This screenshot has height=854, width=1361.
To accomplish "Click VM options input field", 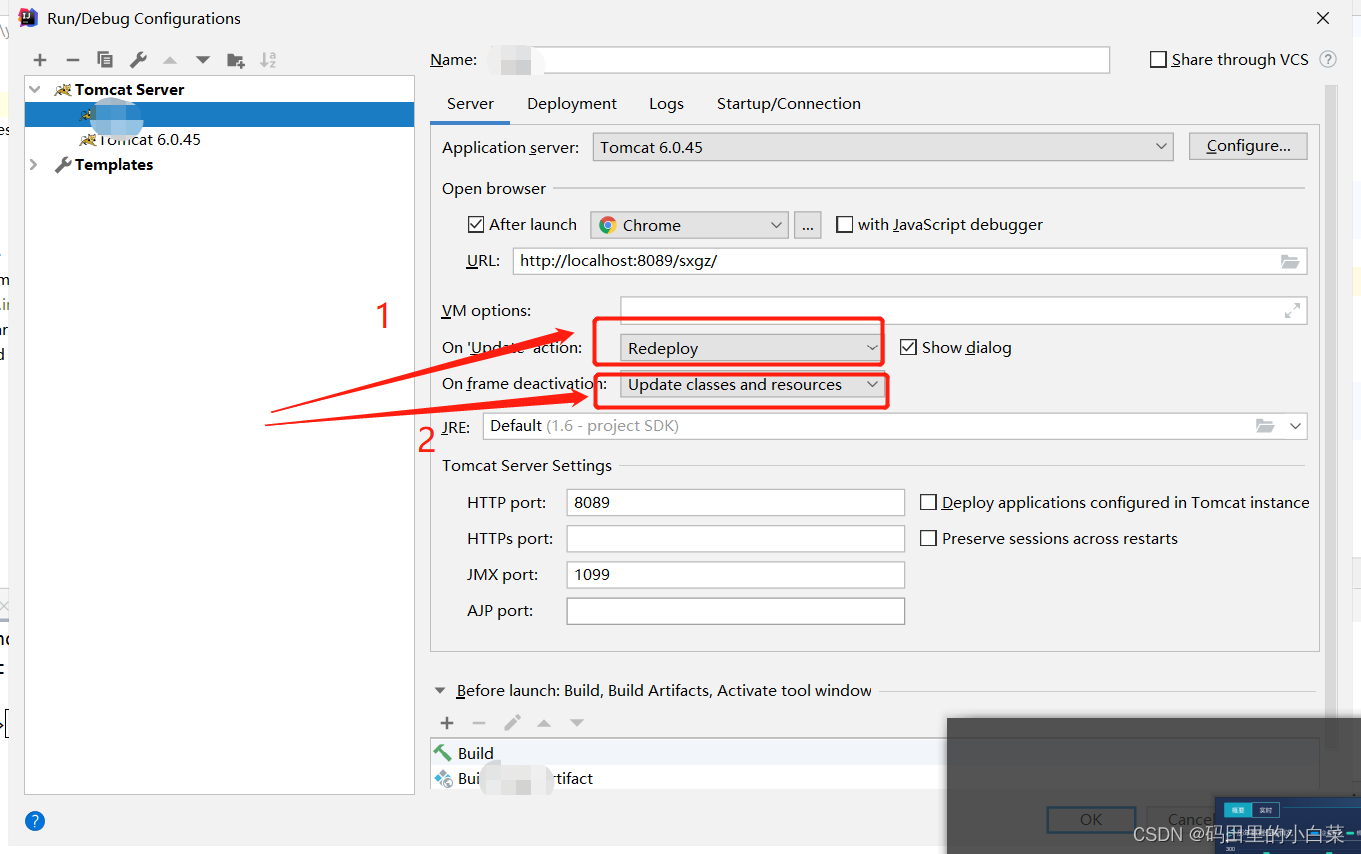I will pos(963,310).
